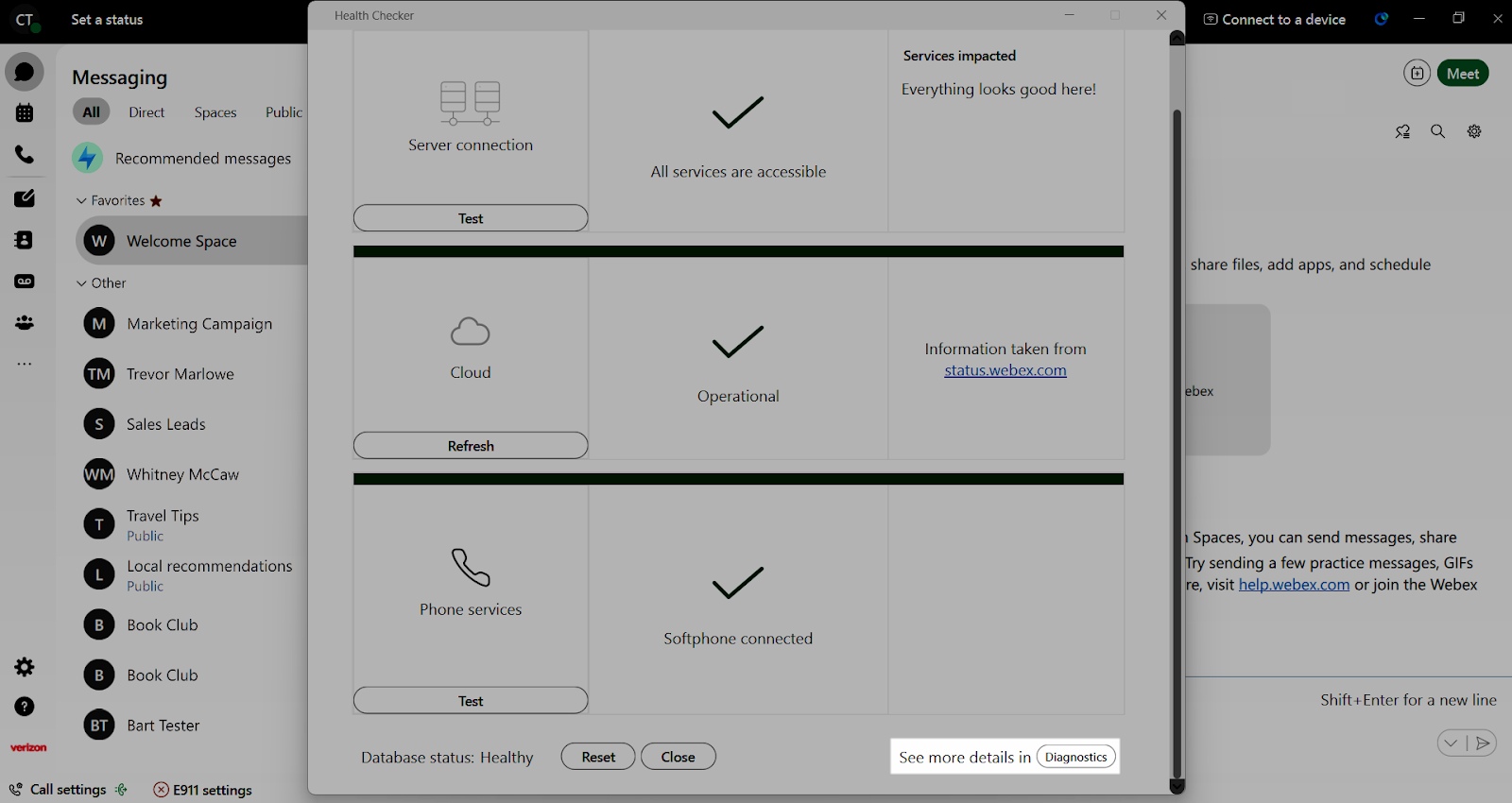Click the CT profile avatar
This screenshot has width=1512, height=803.
point(25,20)
